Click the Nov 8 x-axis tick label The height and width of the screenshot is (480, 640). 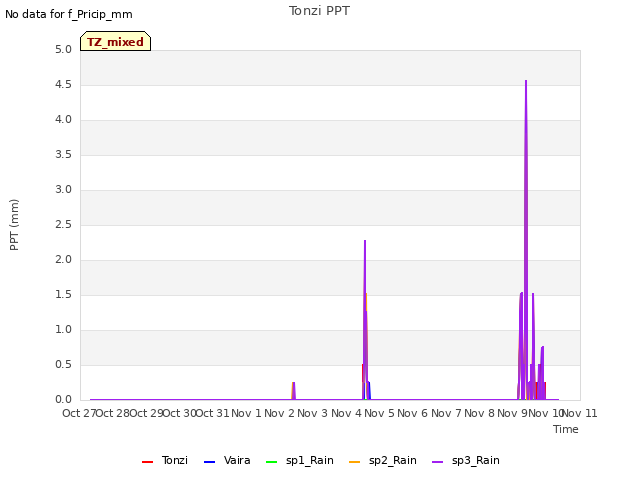click(x=480, y=413)
